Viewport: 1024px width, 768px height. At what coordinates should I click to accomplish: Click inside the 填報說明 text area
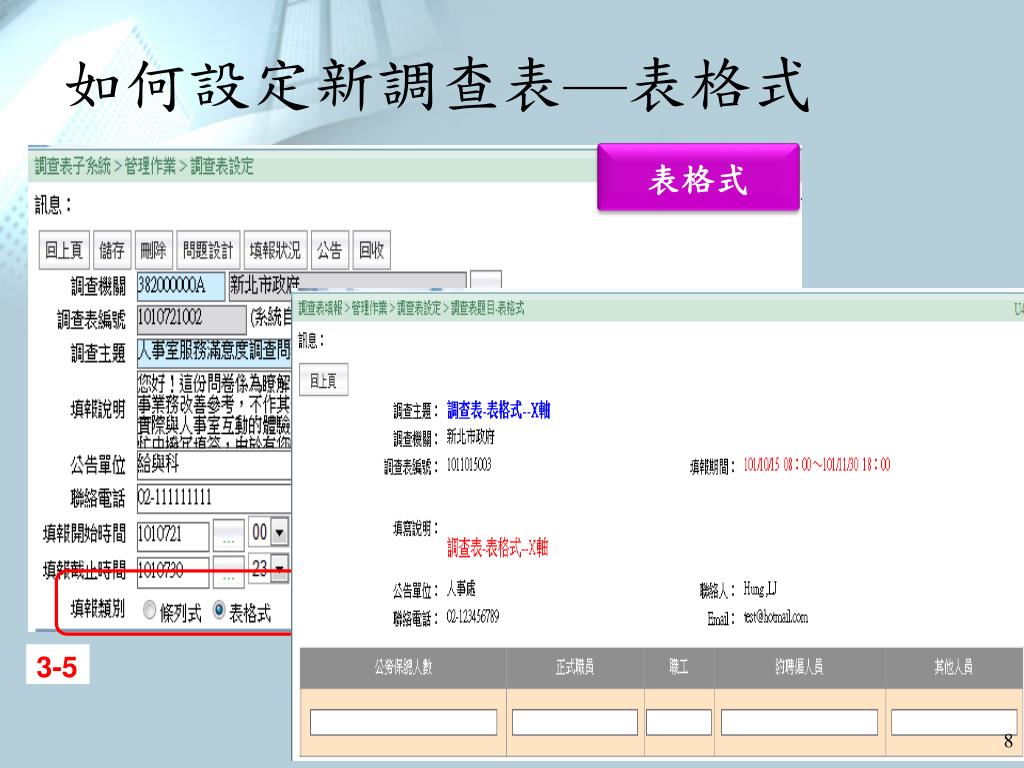[214, 409]
